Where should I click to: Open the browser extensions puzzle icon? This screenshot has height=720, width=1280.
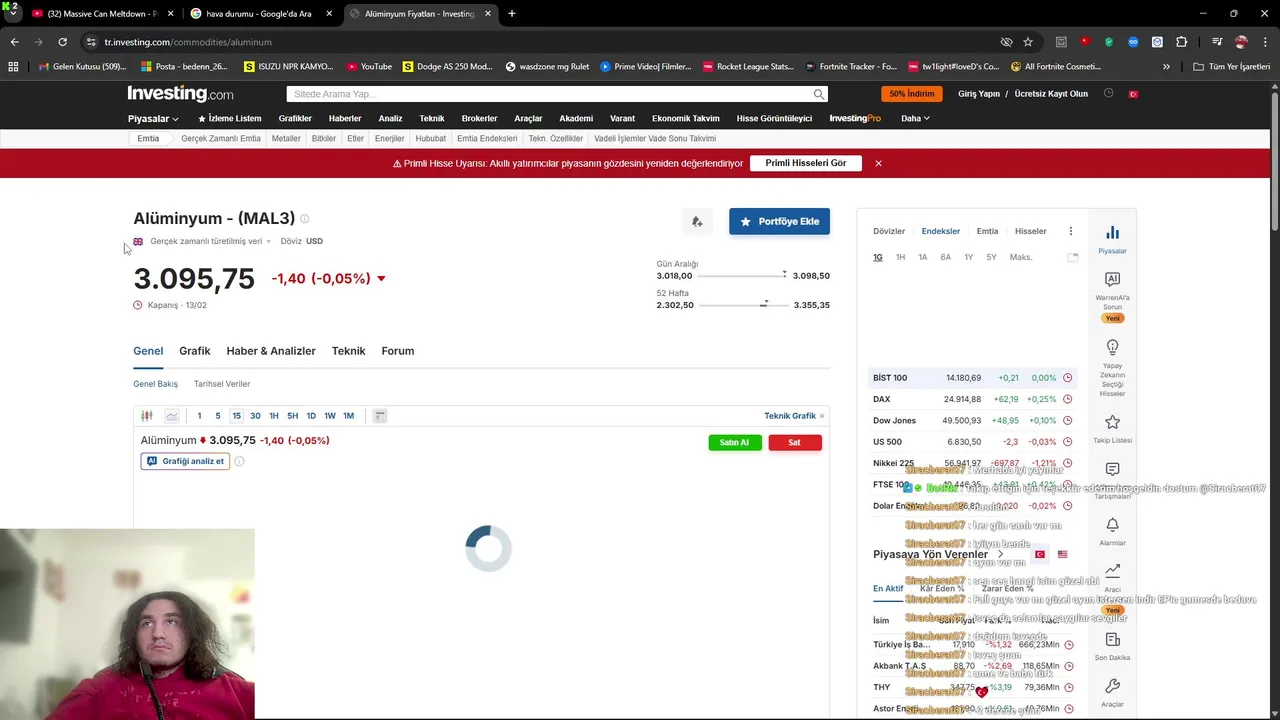pyautogui.click(x=1182, y=42)
